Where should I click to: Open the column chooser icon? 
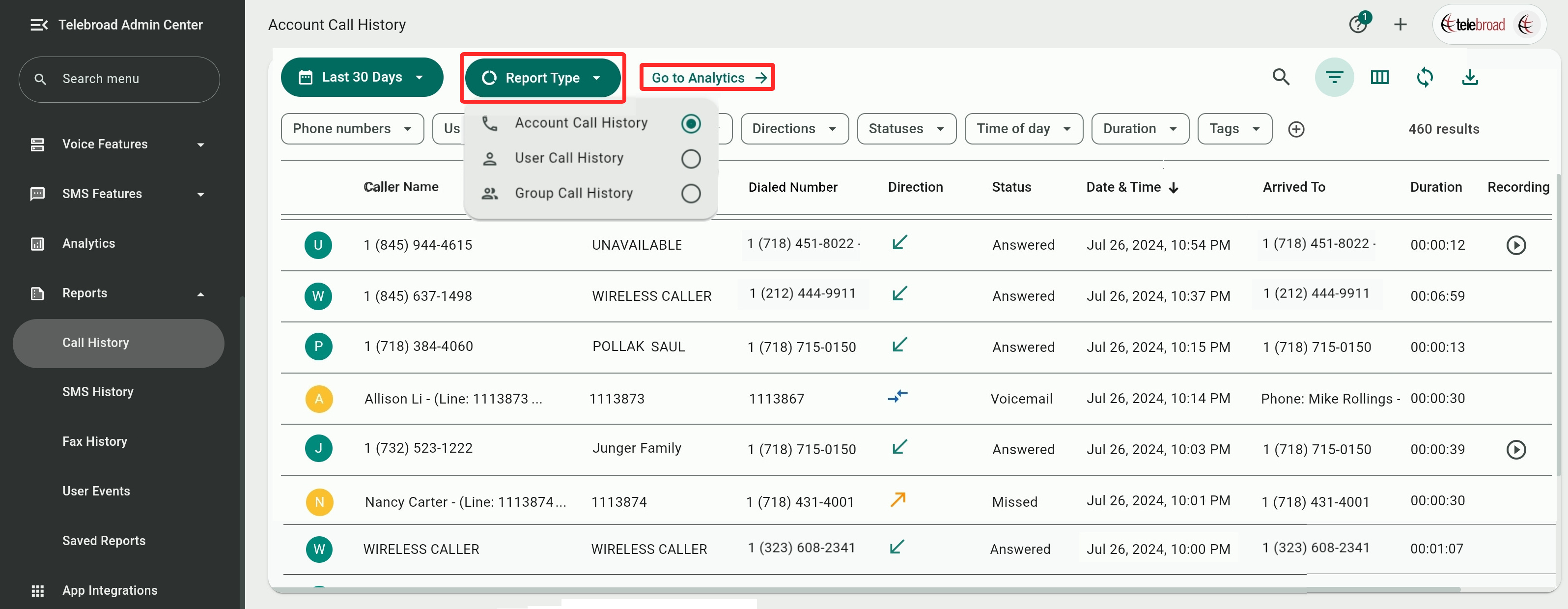click(x=1379, y=77)
